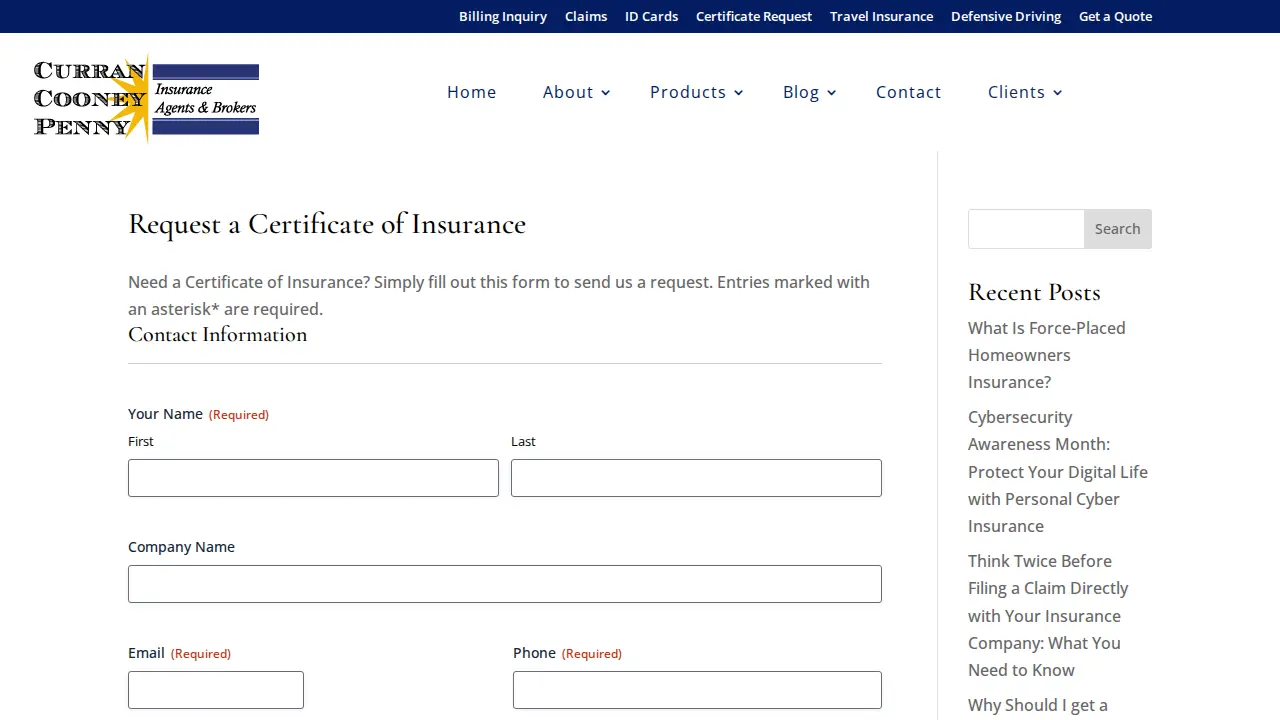This screenshot has width=1280, height=720.
Task: Open post about Force-Placed Homeowners Insurance
Action: pyautogui.click(x=1047, y=355)
